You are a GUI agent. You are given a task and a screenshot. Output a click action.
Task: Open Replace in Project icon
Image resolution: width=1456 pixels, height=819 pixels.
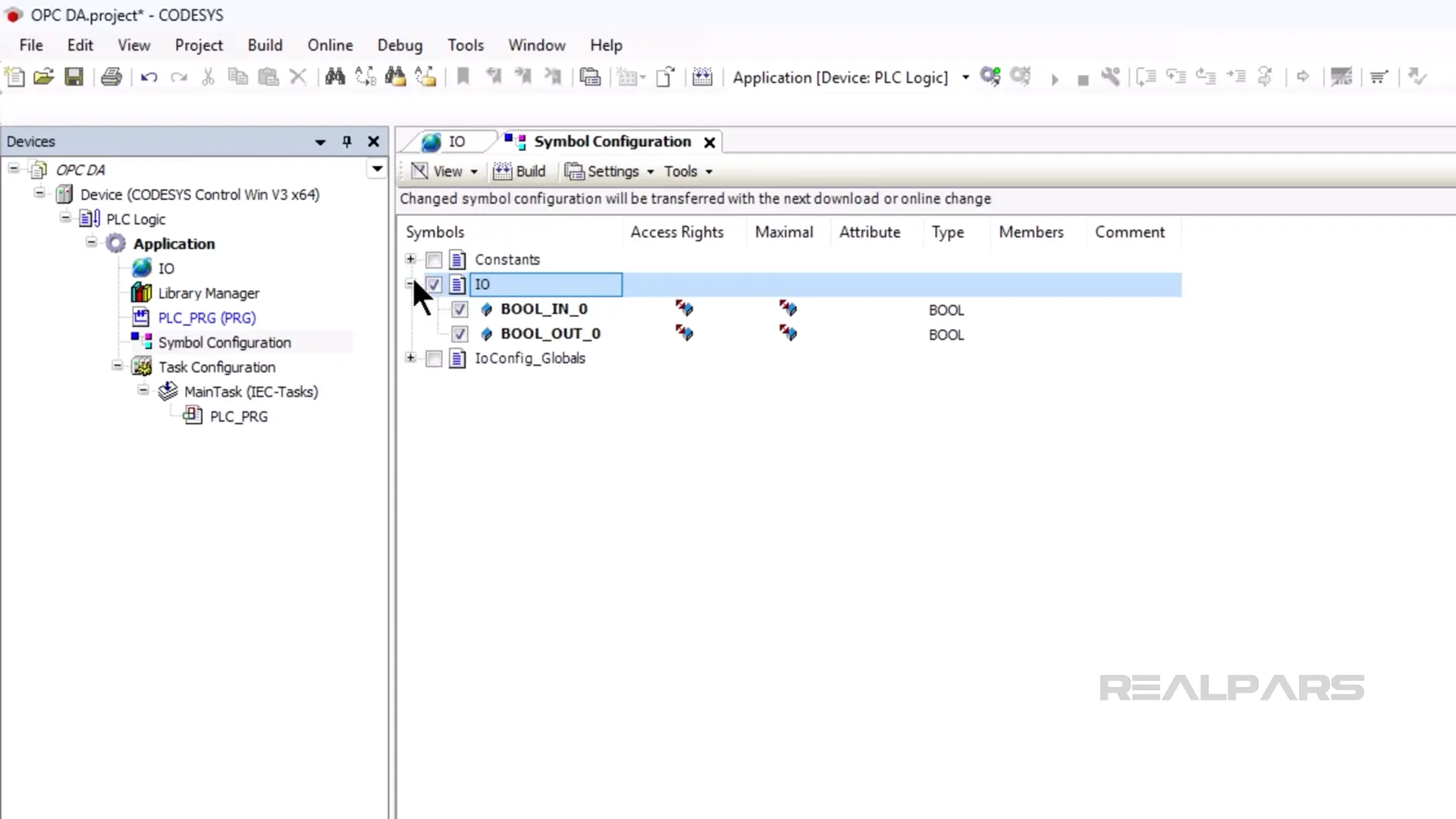[425, 77]
